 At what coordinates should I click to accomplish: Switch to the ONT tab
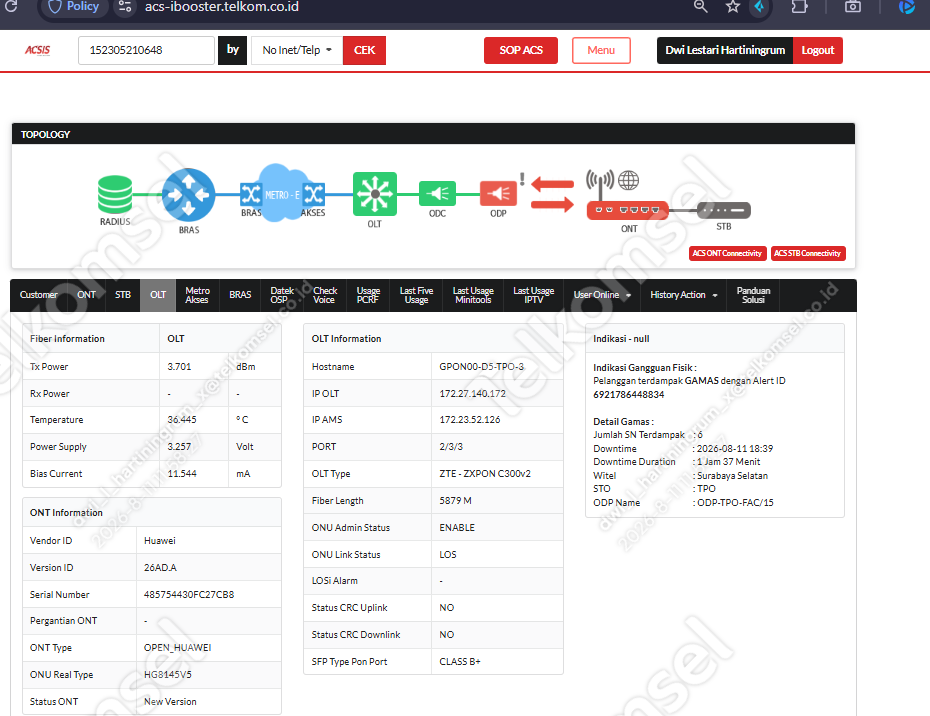click(86, 295)
